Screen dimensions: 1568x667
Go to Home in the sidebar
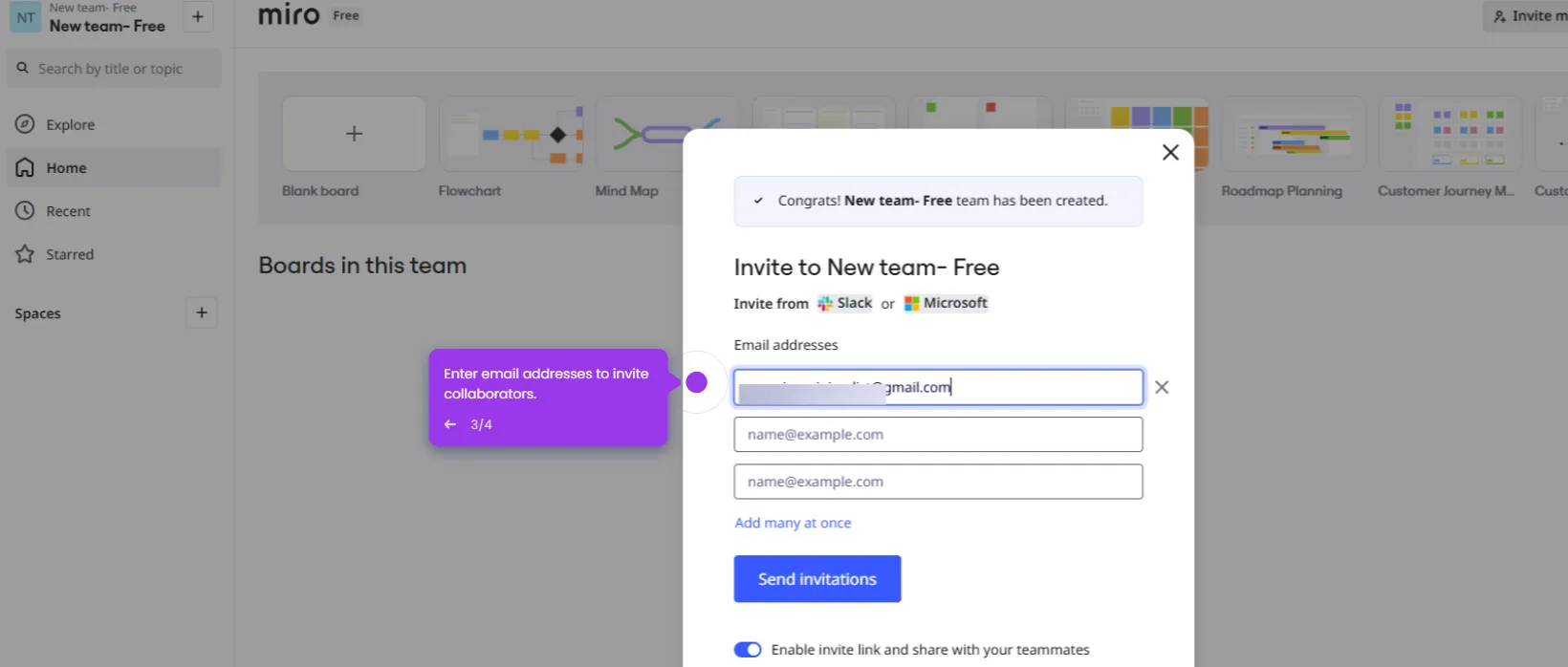point(114,167)
